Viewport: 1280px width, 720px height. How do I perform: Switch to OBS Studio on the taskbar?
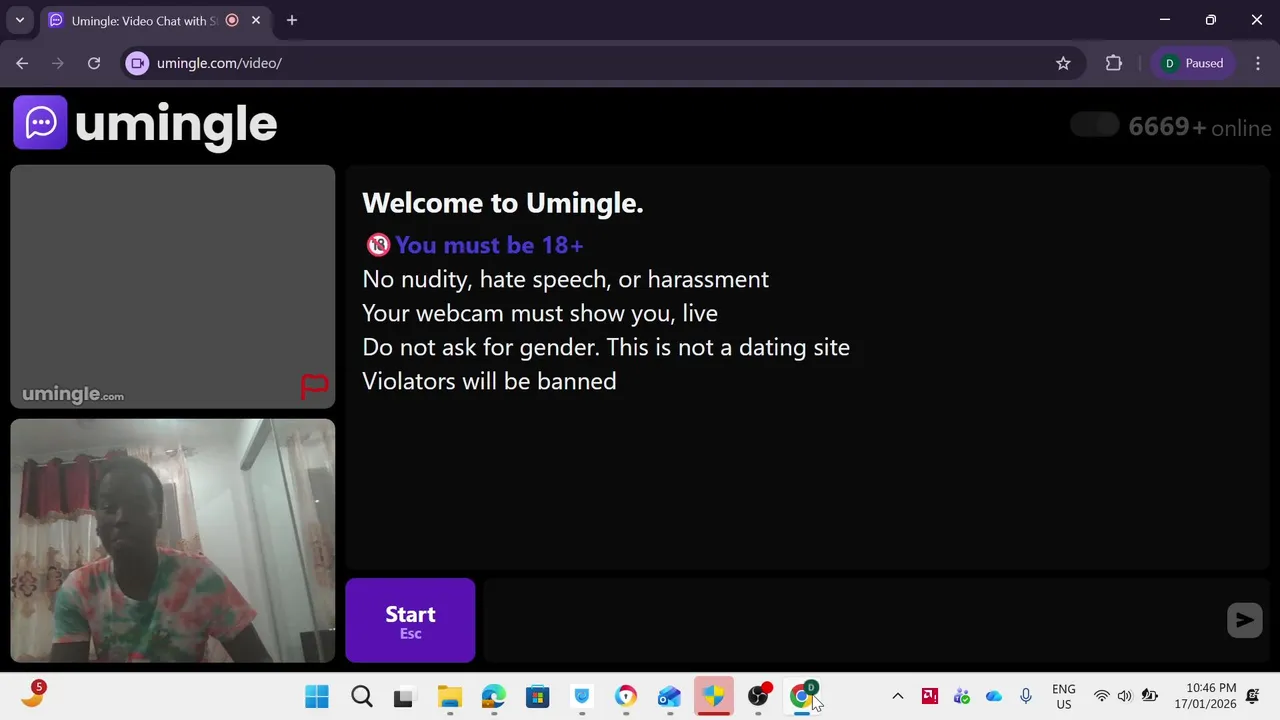tap(759, 697)
